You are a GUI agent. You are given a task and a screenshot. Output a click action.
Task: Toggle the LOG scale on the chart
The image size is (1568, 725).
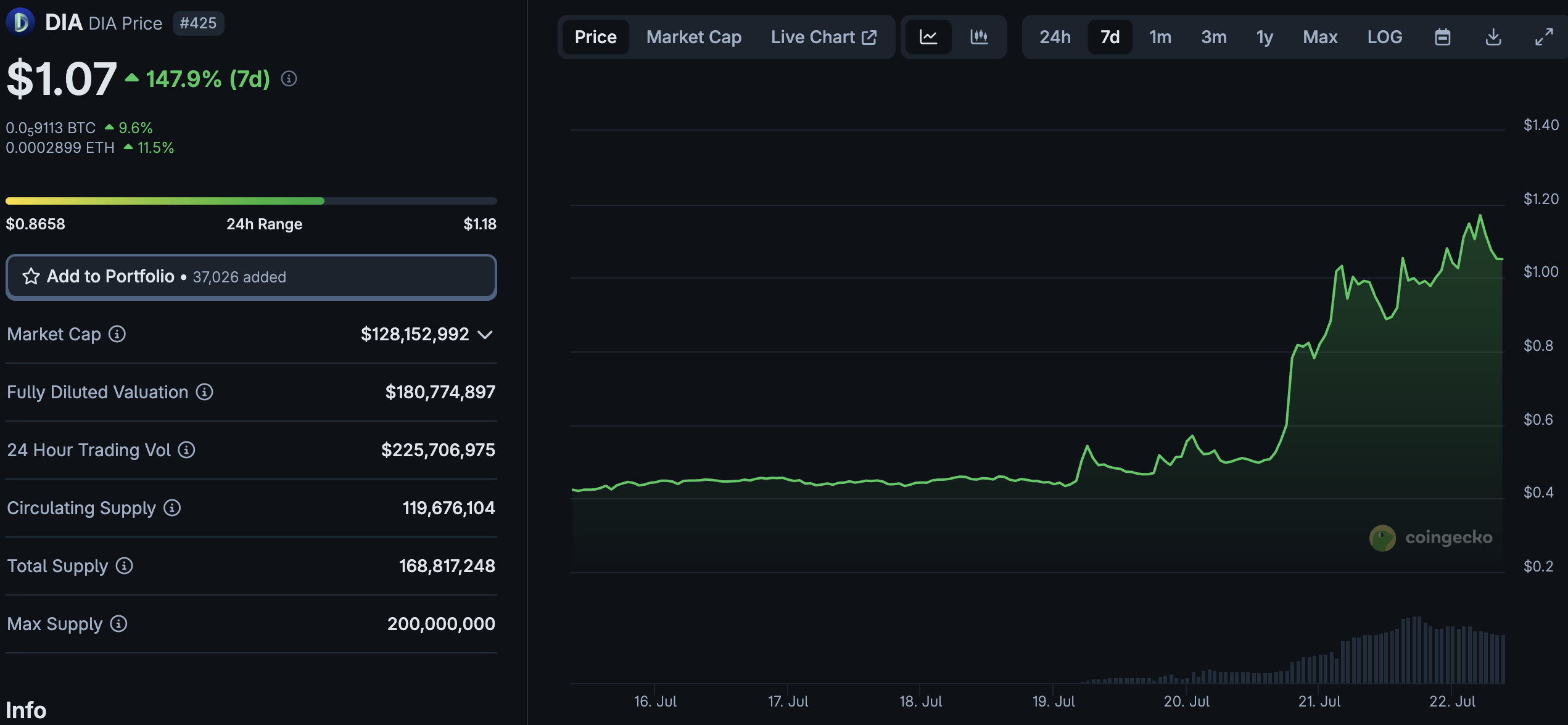click(1385, 37)
